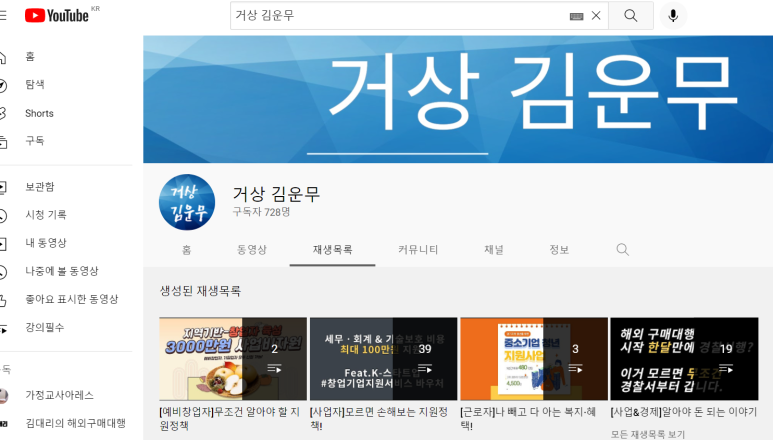The width and height of the screenshot is (773, 440).
Task: Select the 재생목록 tab
Action: (x=332, y=250)
